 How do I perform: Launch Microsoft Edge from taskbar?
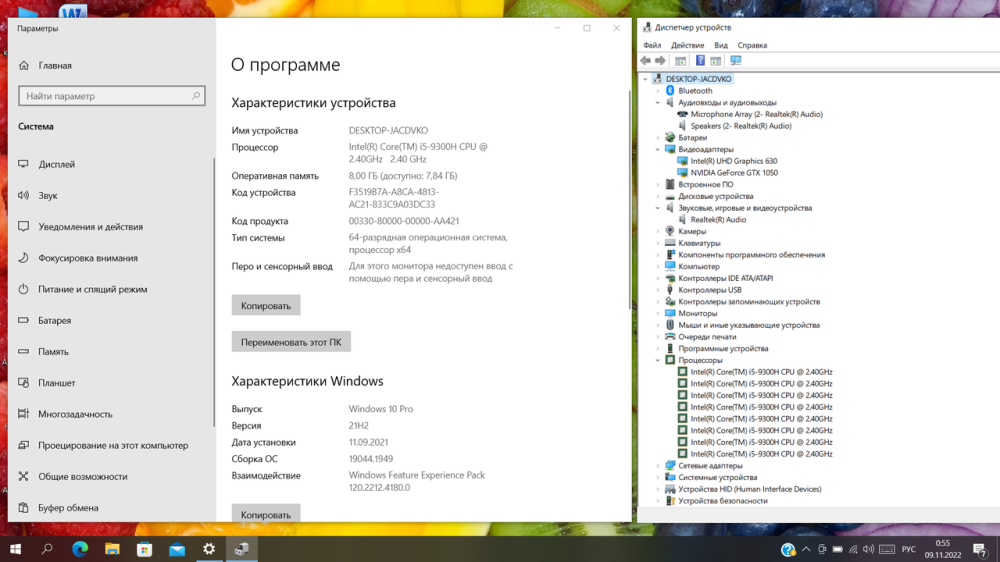pyautogui.click(x=80, y=549)
